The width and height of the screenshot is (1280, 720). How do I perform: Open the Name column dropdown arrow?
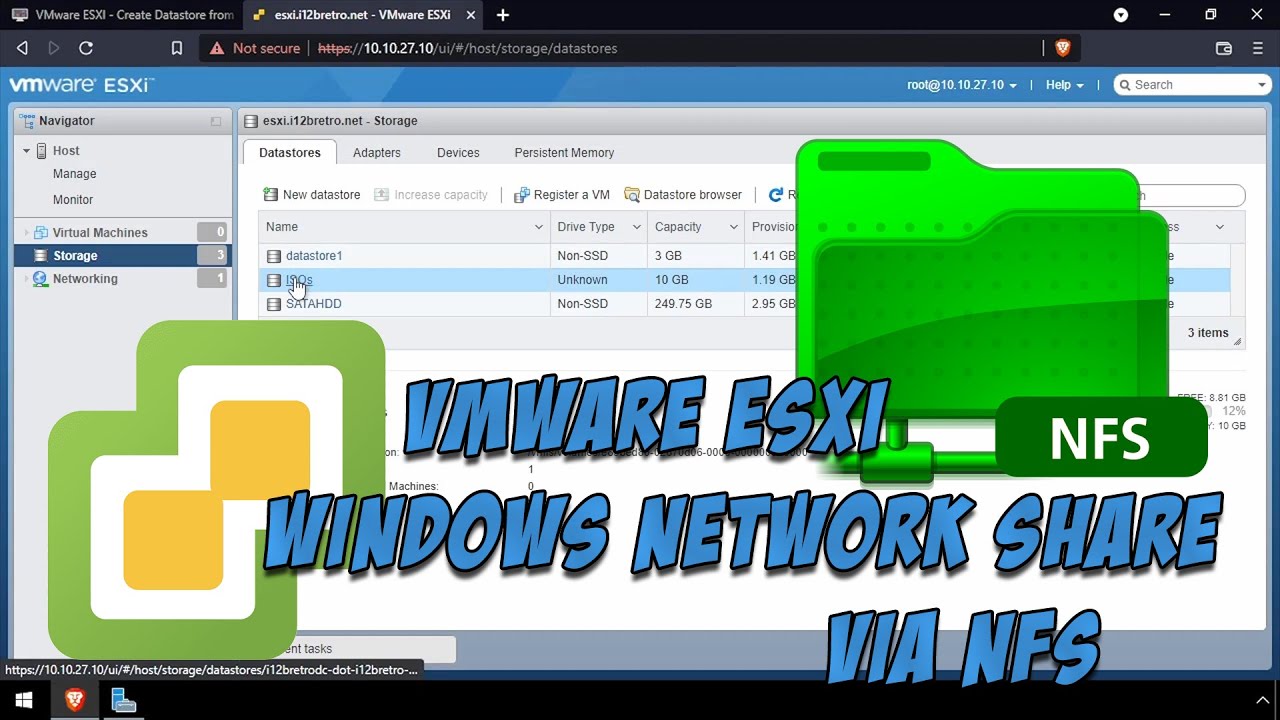coord(539,227)
